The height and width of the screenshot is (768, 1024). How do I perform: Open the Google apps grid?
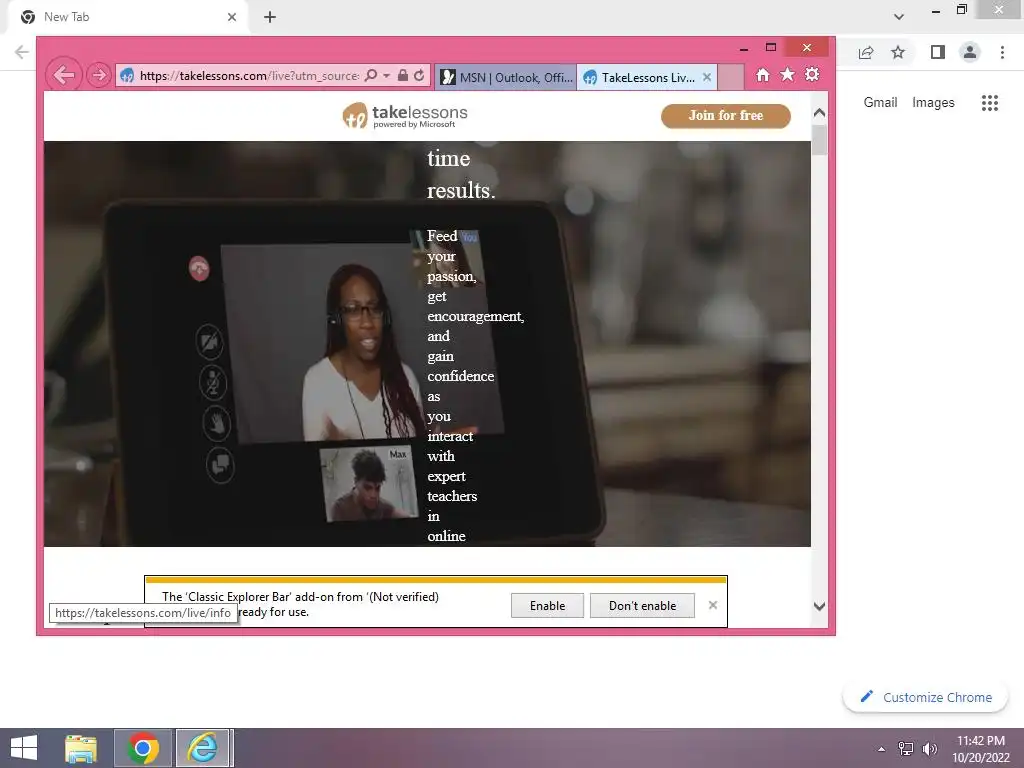(989, 103)
